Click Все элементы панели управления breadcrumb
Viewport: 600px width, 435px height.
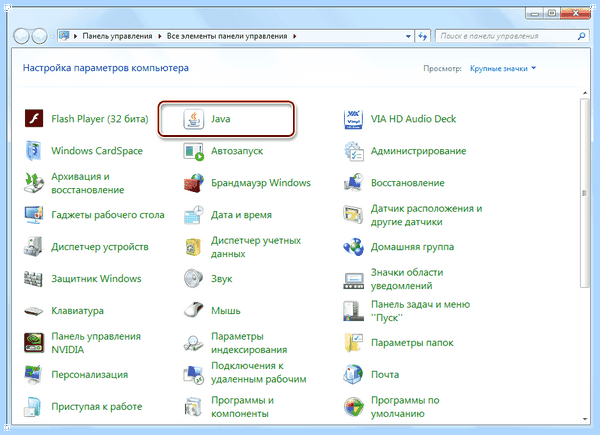click(x=227, y=36)
